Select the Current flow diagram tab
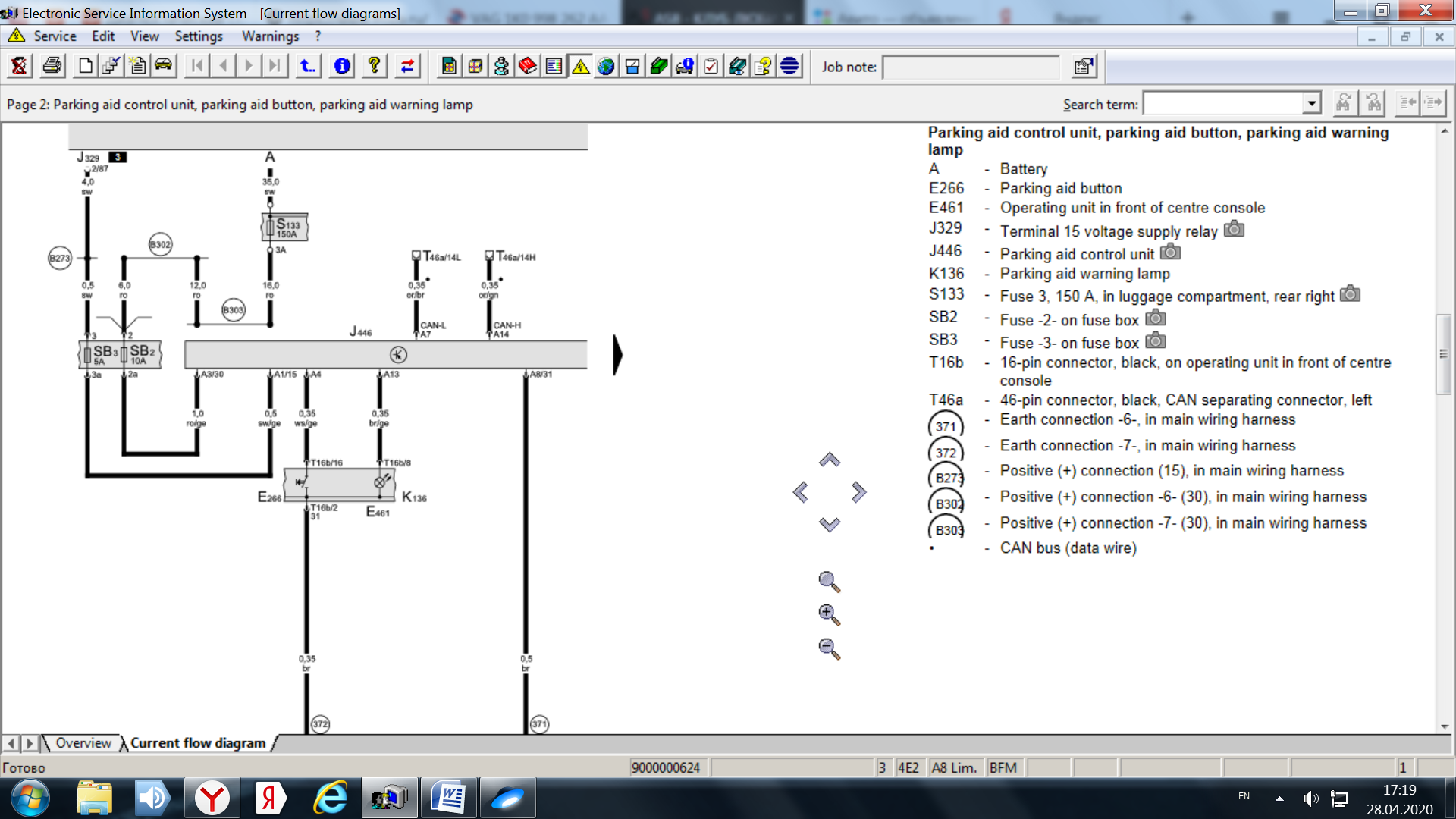 point(198,743)
